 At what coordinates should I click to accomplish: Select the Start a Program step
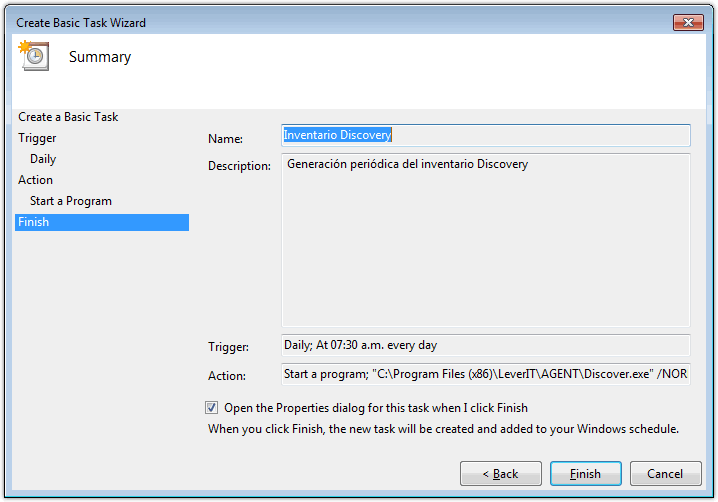click(x=71, y=201)
